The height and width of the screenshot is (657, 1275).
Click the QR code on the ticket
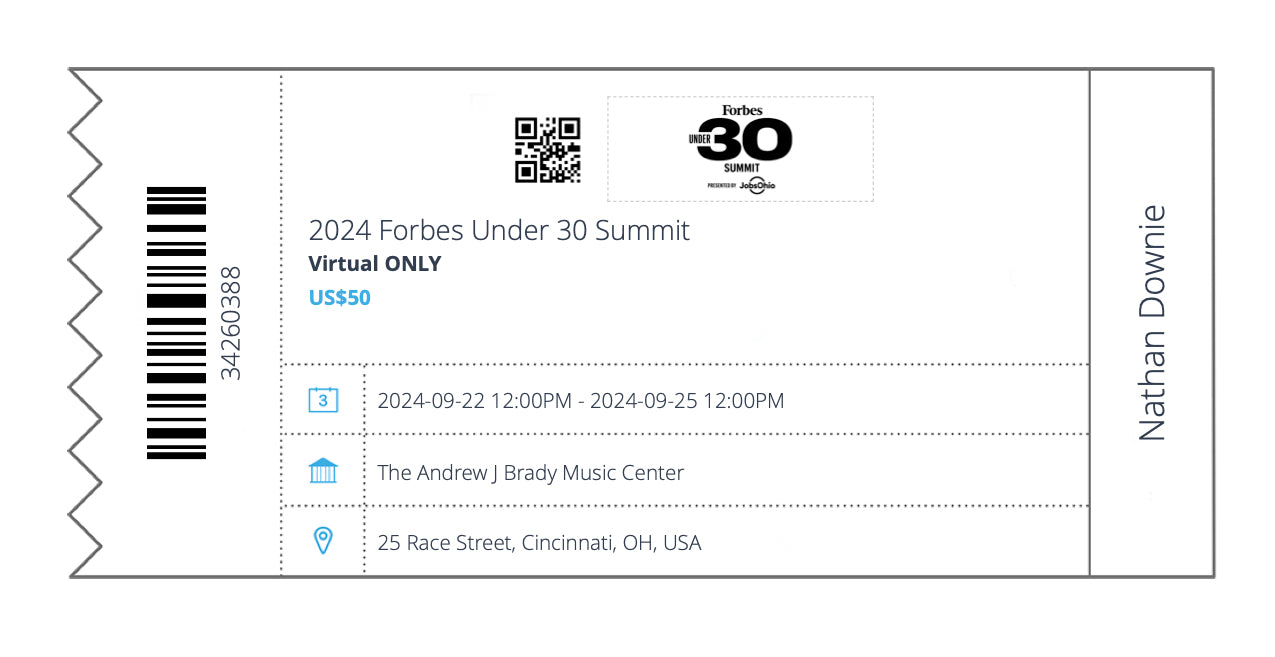547,150
